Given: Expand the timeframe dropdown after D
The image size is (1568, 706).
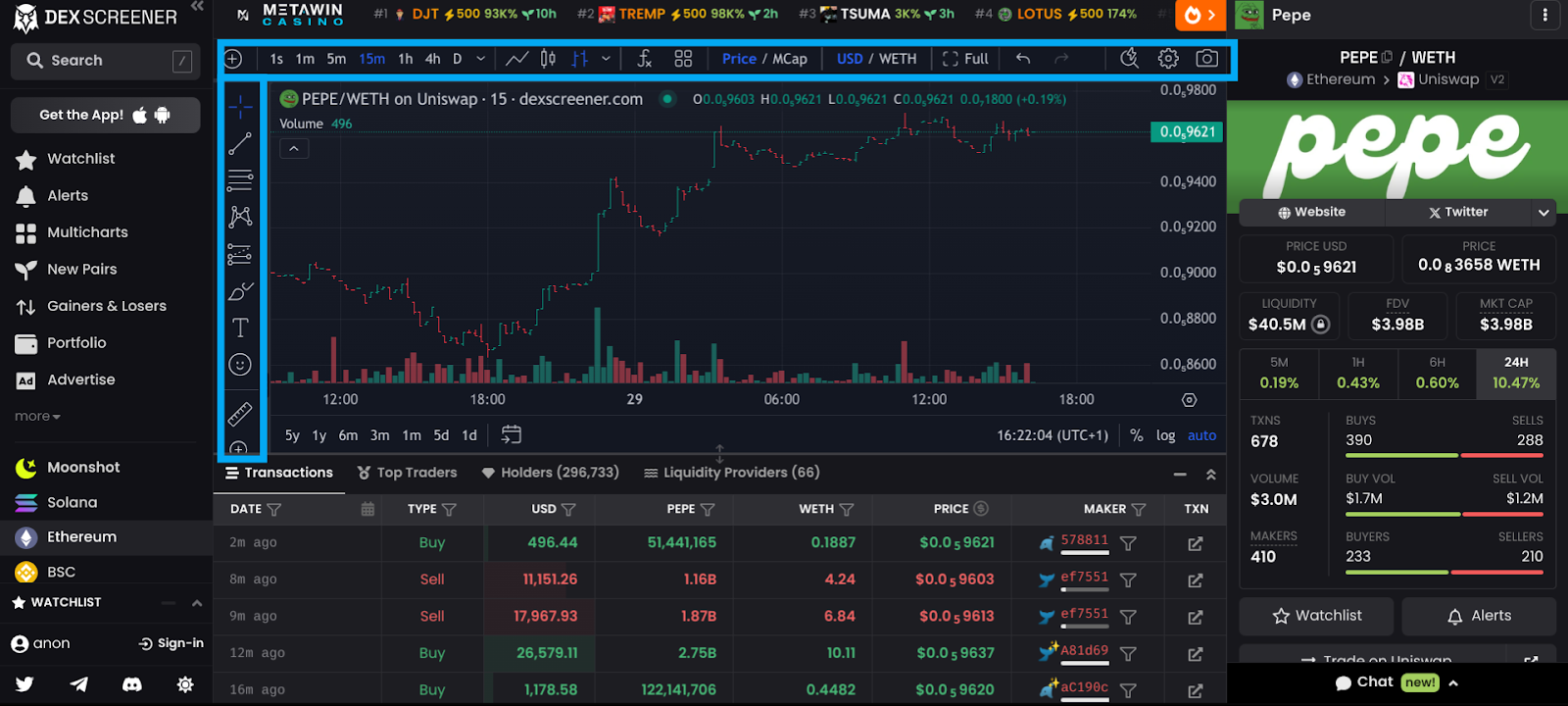Looking at the screenshot, I should (x=480, y=59).
